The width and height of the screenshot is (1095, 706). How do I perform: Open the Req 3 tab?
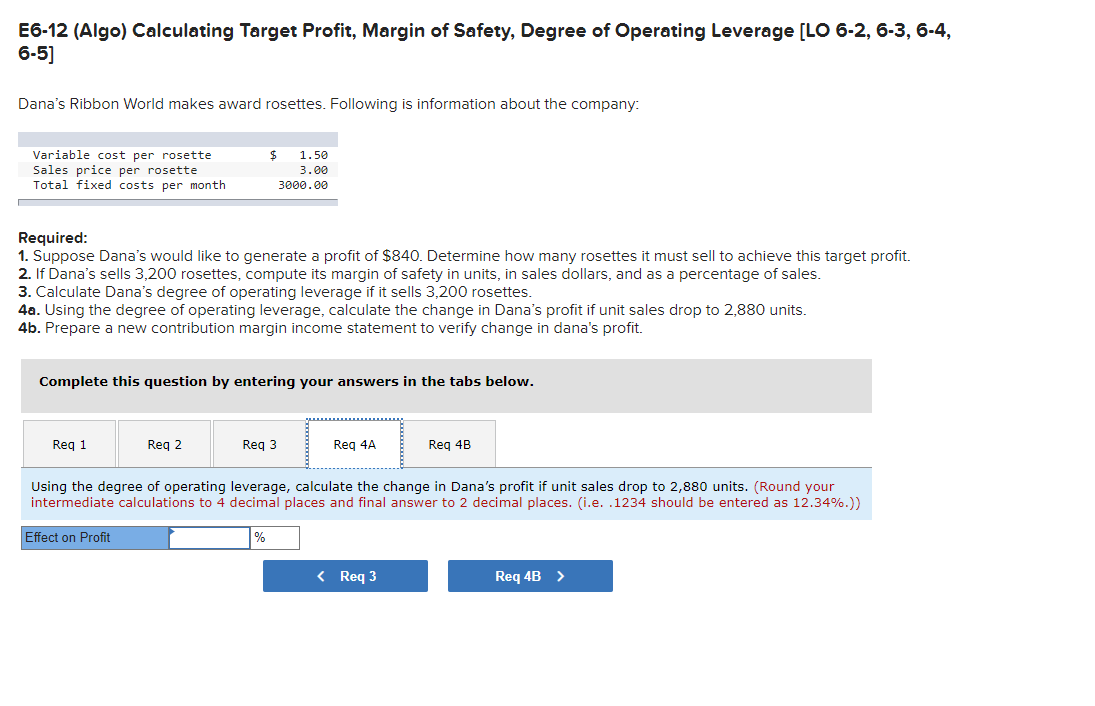pyautogui.click(x=258, y=444)
